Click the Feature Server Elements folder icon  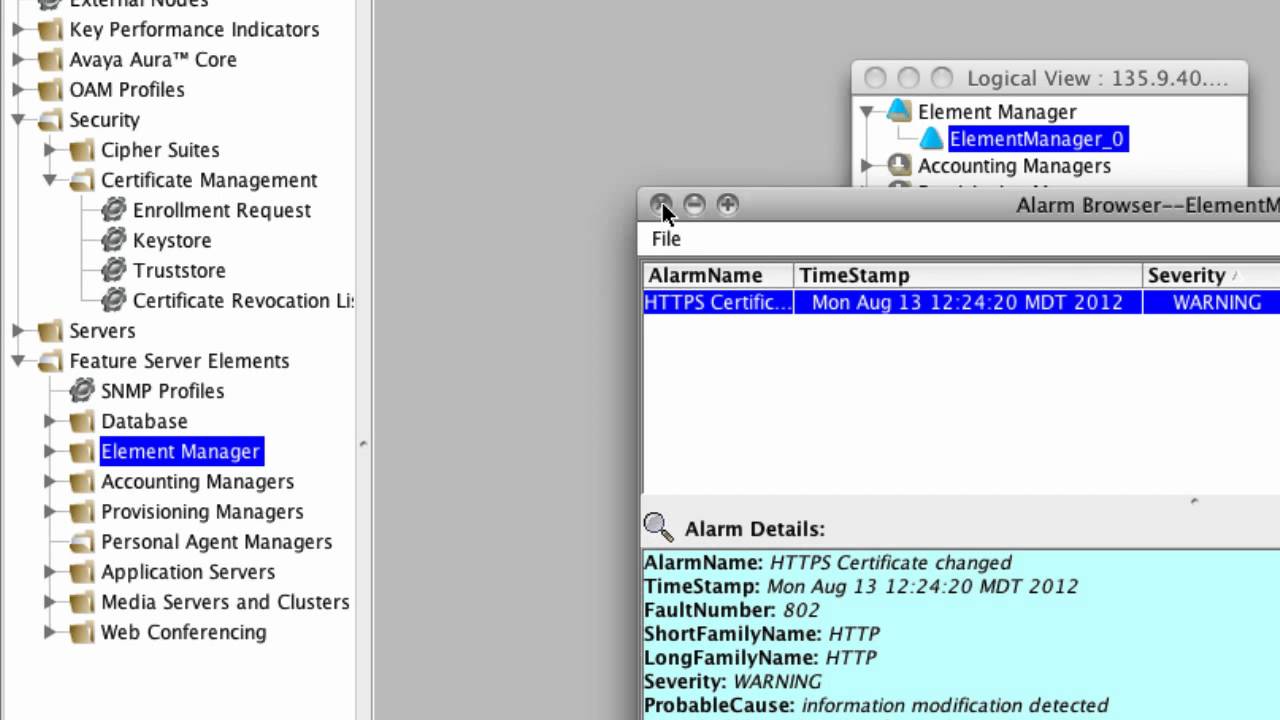50,361
